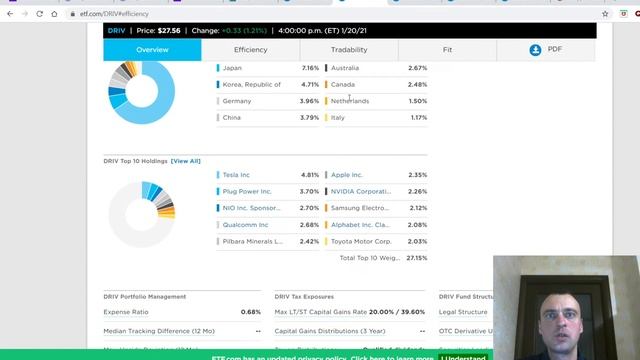The image size is (640, 360).
Task: Click the countries donut chart
Action: pyautogui.click(x=142, y=92)
